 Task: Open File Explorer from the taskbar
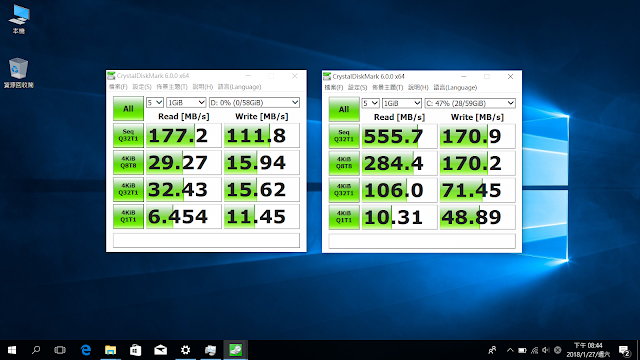(x=111, y=350)
